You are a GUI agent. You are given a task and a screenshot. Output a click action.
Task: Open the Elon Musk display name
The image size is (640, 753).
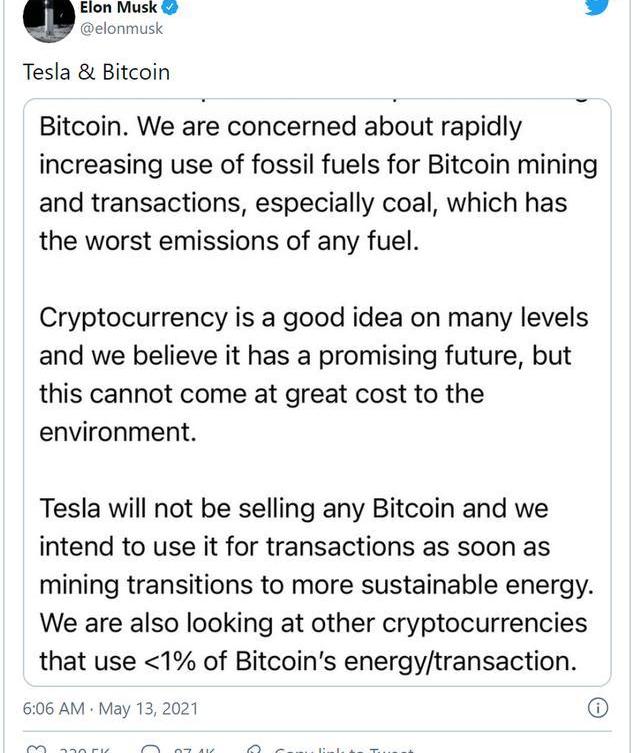click(x=118, y=8)
